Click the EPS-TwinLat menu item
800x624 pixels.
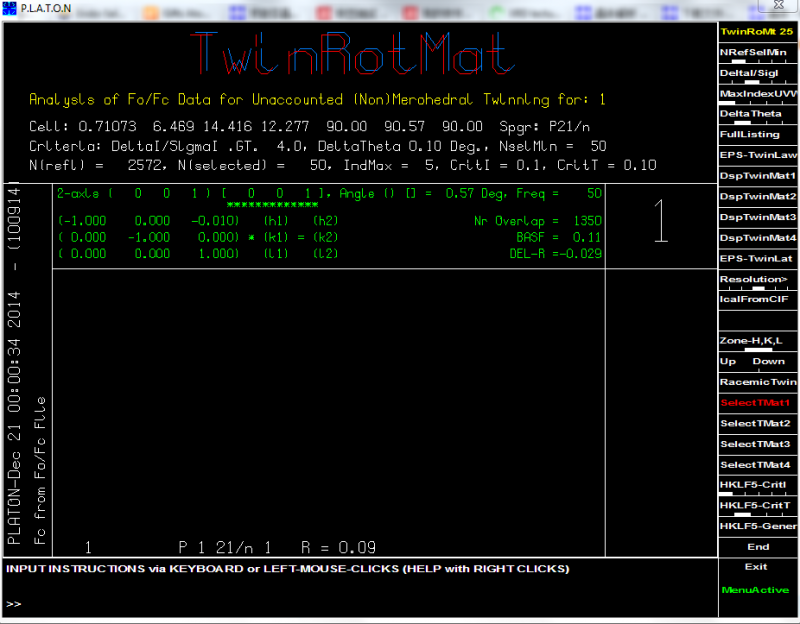[757, 259]
